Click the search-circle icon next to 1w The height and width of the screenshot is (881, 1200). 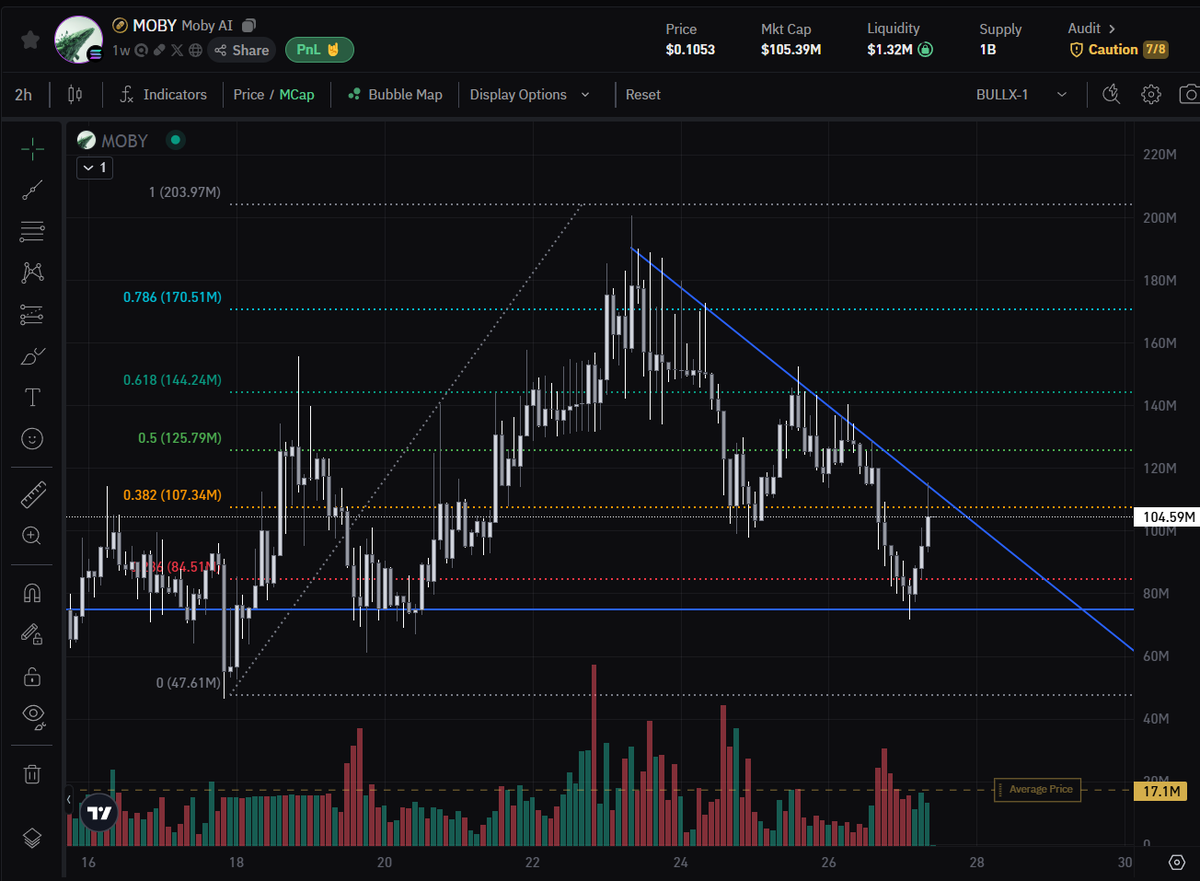click(141, 50)
